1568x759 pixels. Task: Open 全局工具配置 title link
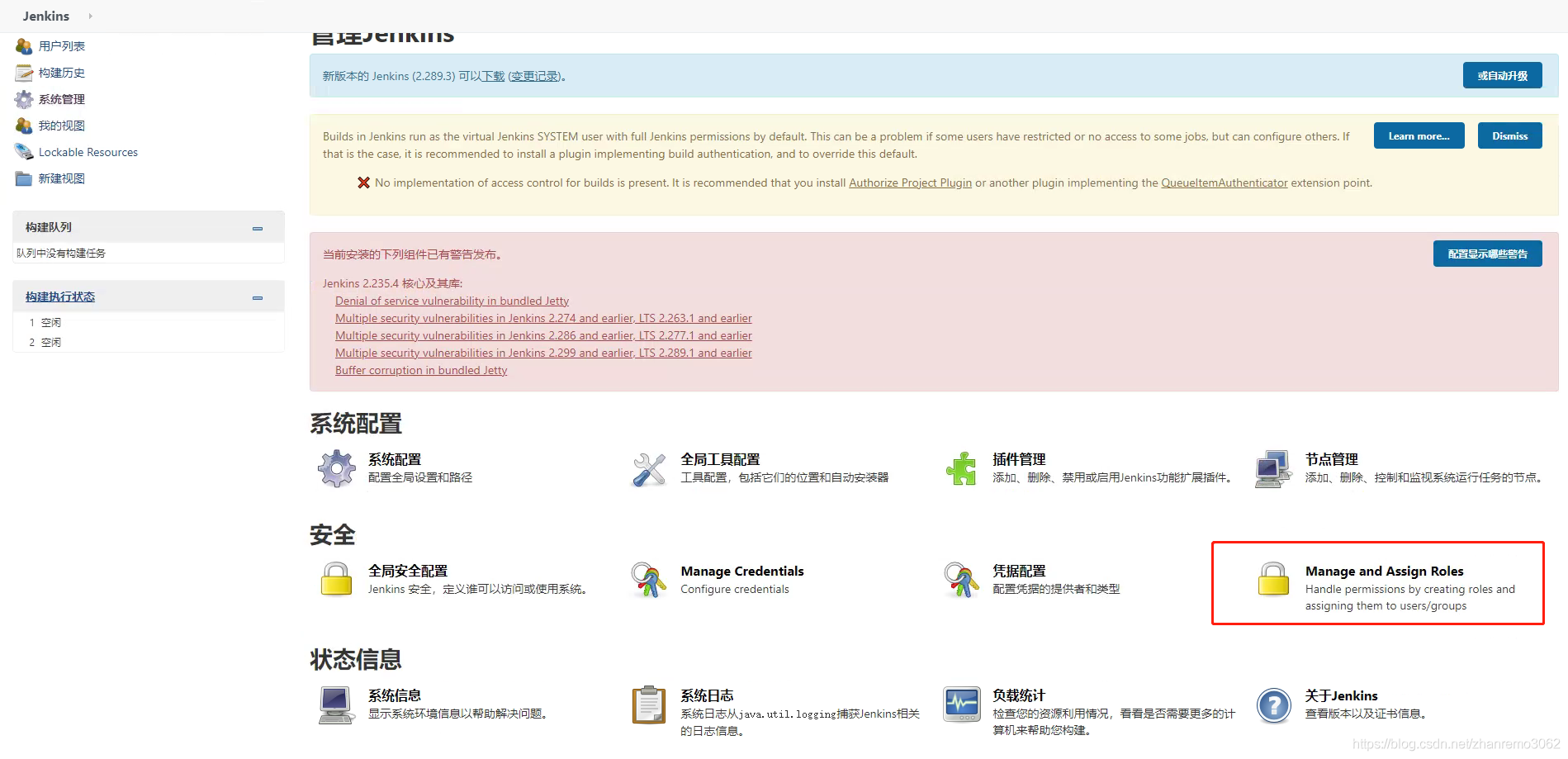[x=720, y=459]
